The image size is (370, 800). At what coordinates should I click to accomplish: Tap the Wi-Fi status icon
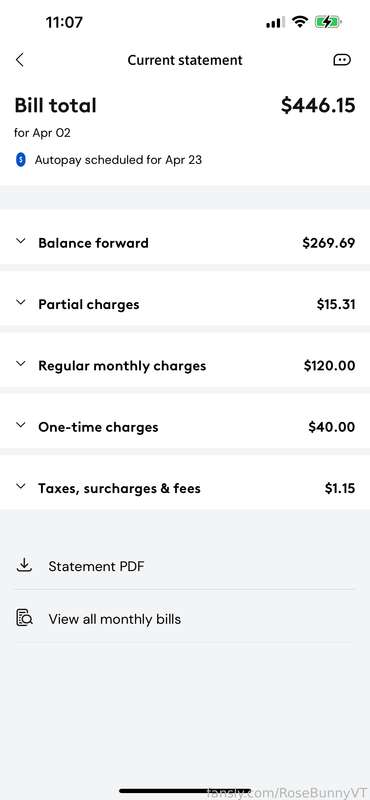tap(300, 21)
